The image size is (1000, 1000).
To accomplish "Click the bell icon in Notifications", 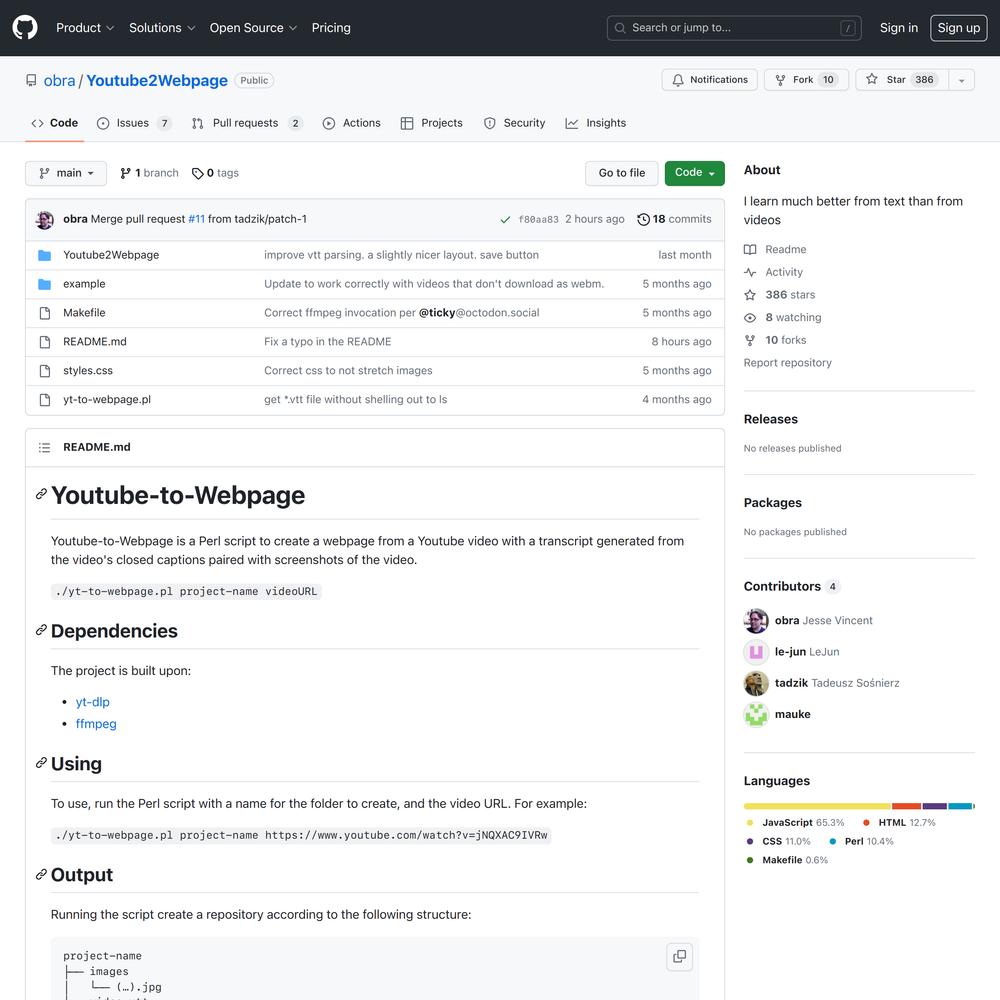I will tap(677, 80).
